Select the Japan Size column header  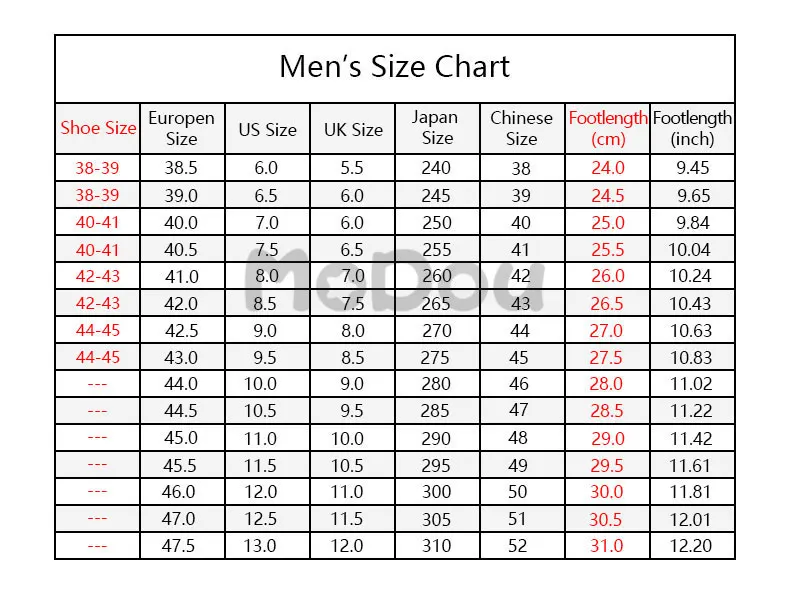pos(435,127)
